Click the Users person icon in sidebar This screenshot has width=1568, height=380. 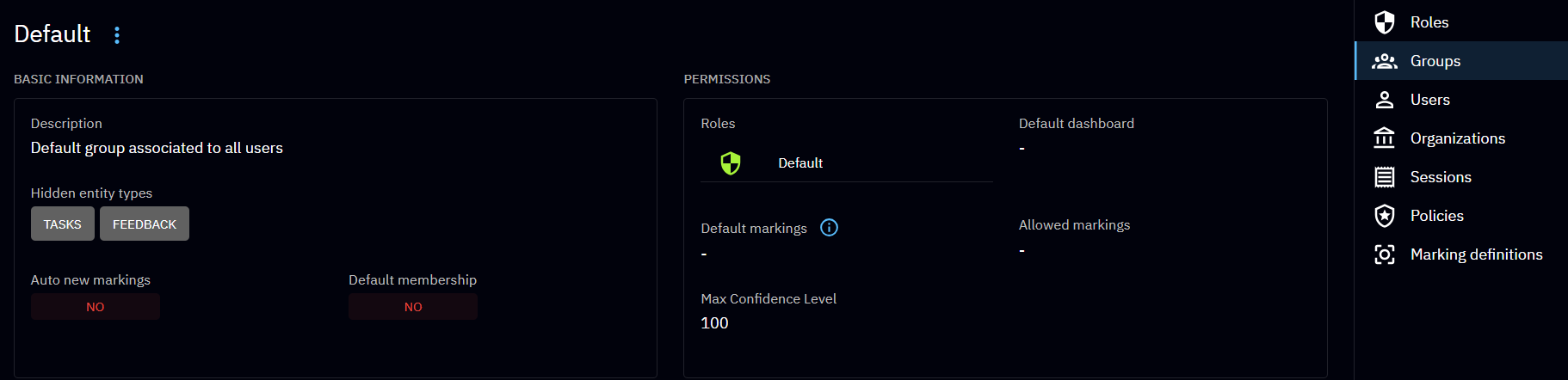point(1384,100)
